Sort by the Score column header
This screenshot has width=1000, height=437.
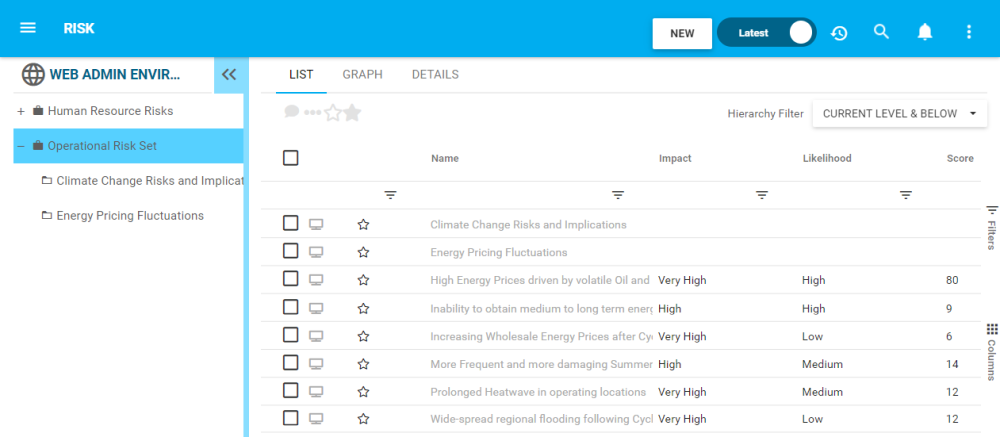coord(960,158)
